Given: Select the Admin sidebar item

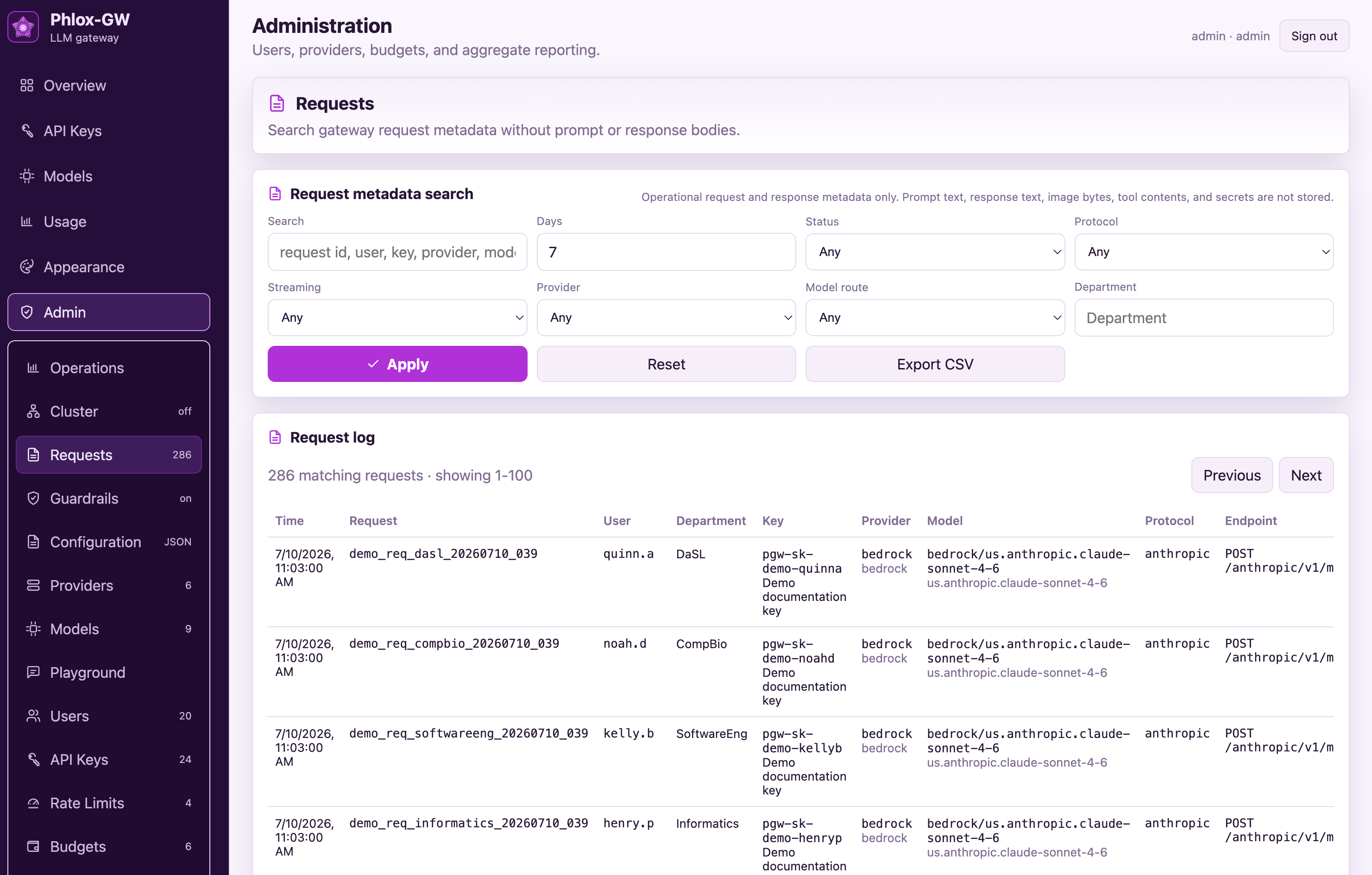Looking at the screenshot, I should (109, 312).
